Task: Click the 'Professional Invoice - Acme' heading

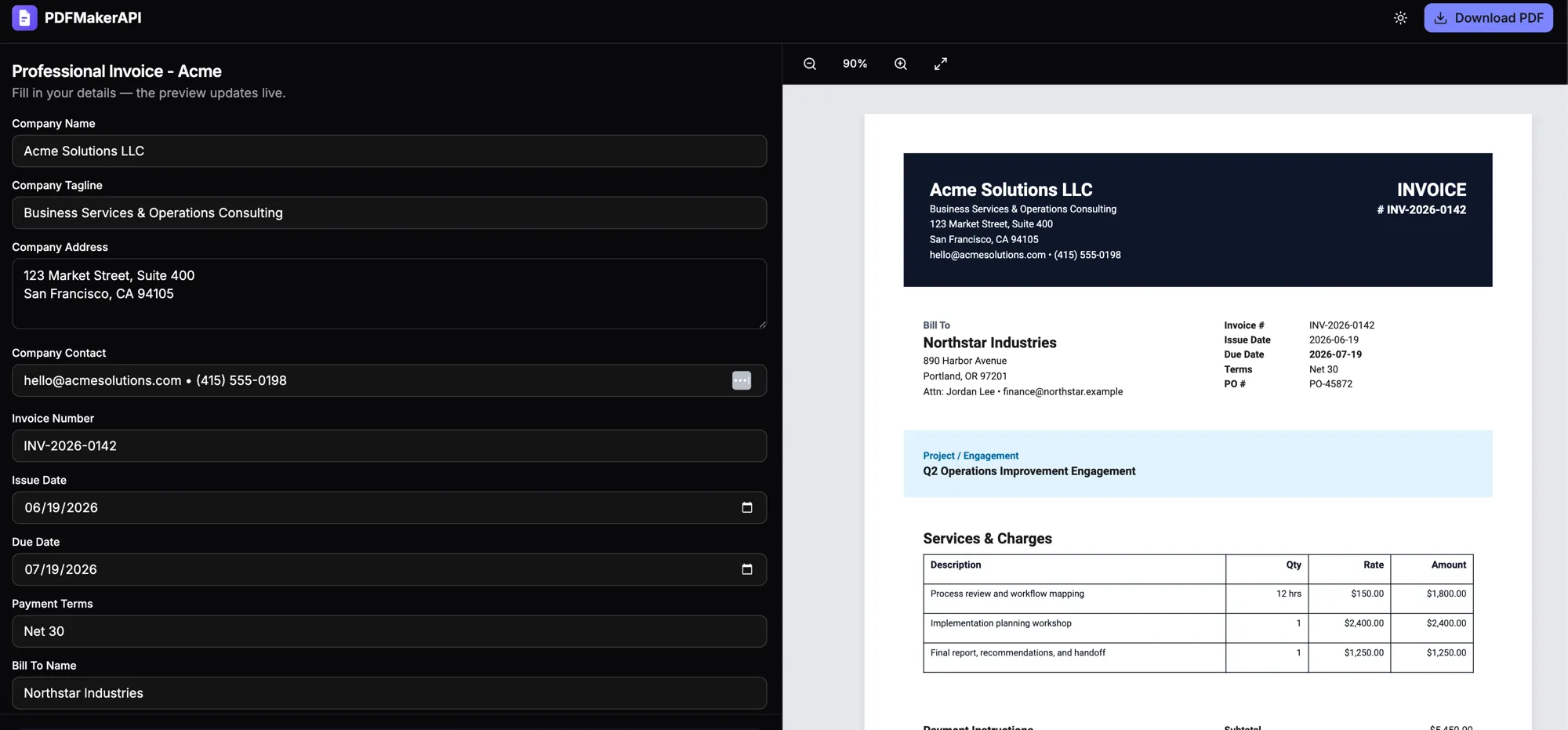Action: coord(117,71)
